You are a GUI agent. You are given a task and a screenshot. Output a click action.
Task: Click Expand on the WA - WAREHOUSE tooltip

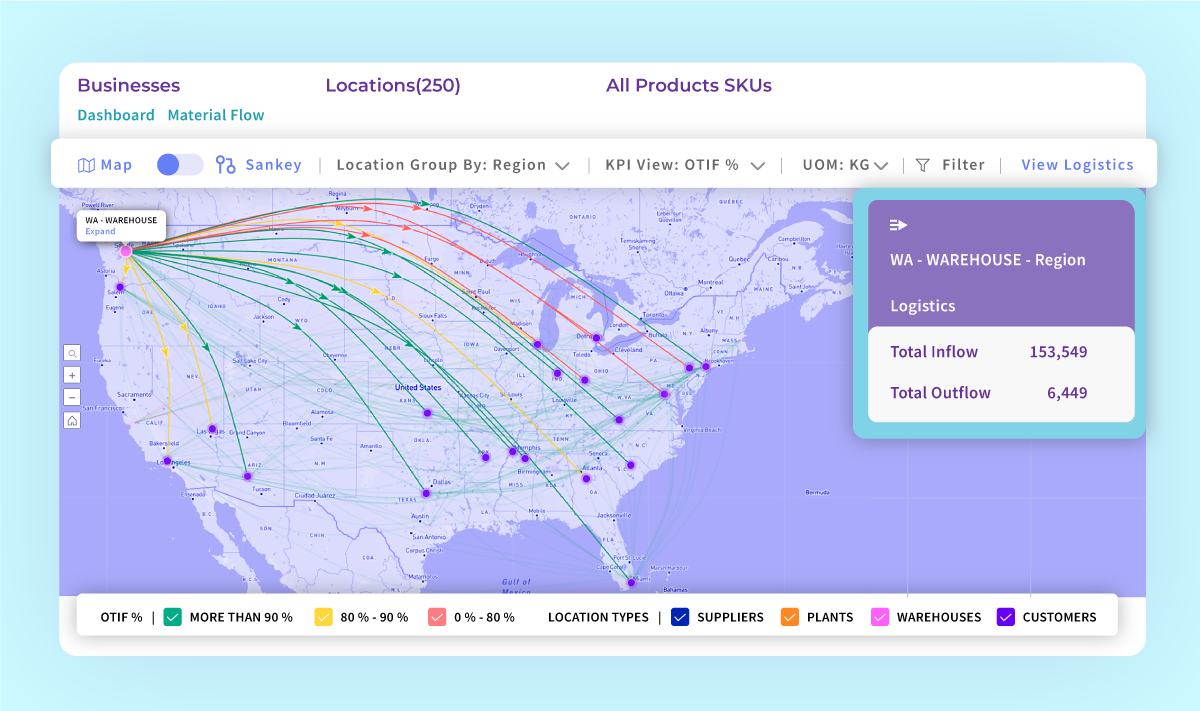98,232
